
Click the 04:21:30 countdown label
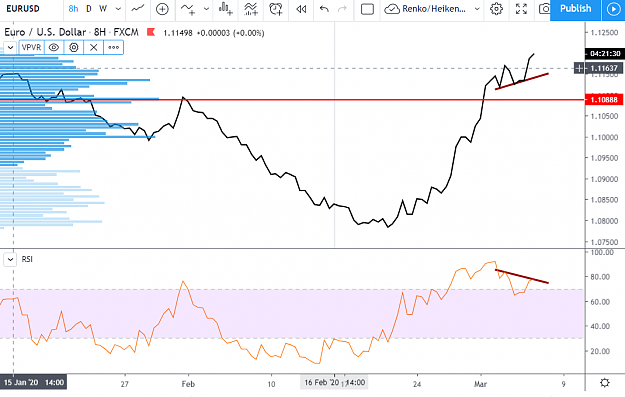click(605, 53)
